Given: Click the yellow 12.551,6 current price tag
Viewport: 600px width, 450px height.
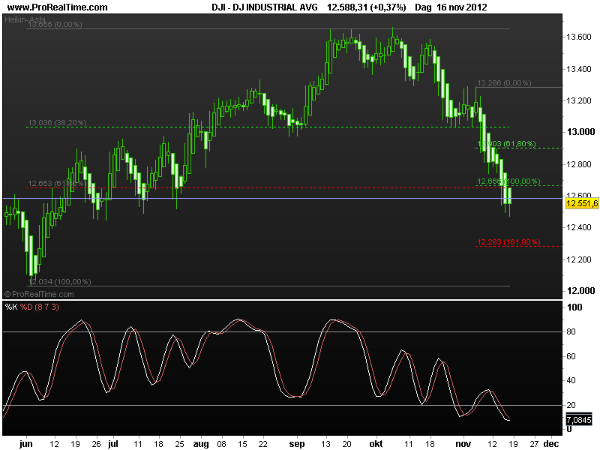Looking at the screenshot, I should (x=580, y=203).
